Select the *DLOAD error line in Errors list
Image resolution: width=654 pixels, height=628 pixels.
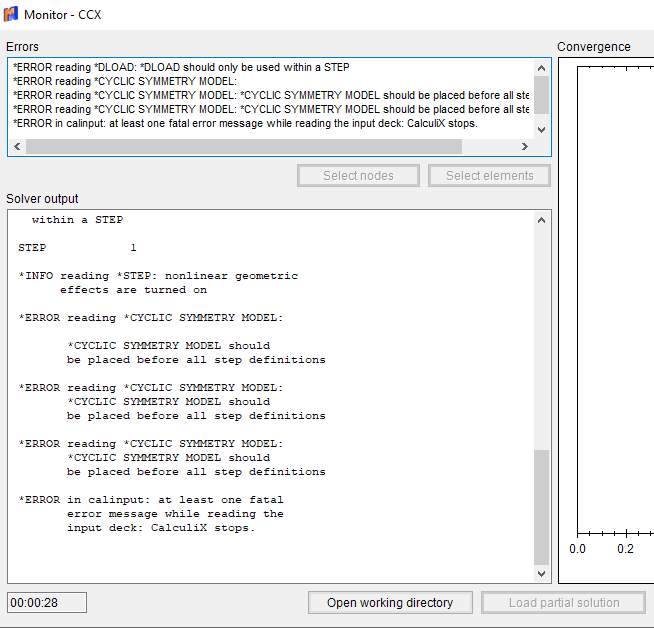point(180,67)
